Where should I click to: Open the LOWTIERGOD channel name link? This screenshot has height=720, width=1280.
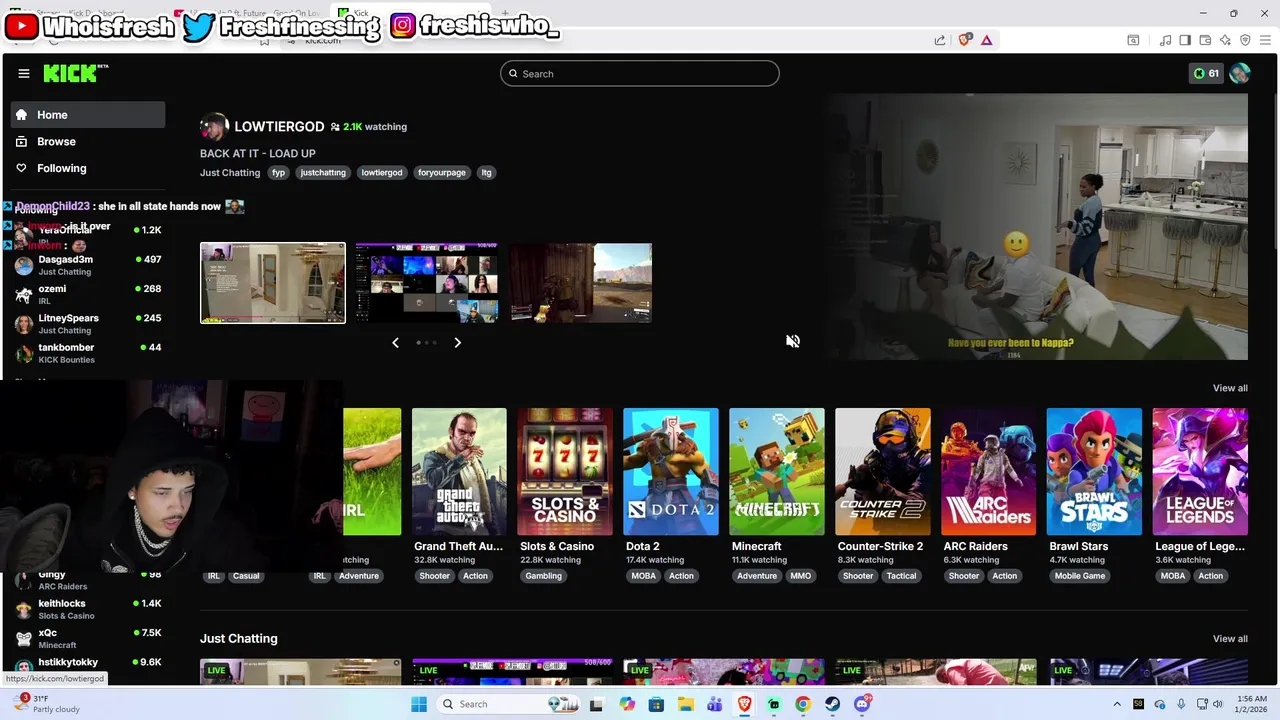click(279, 127)
